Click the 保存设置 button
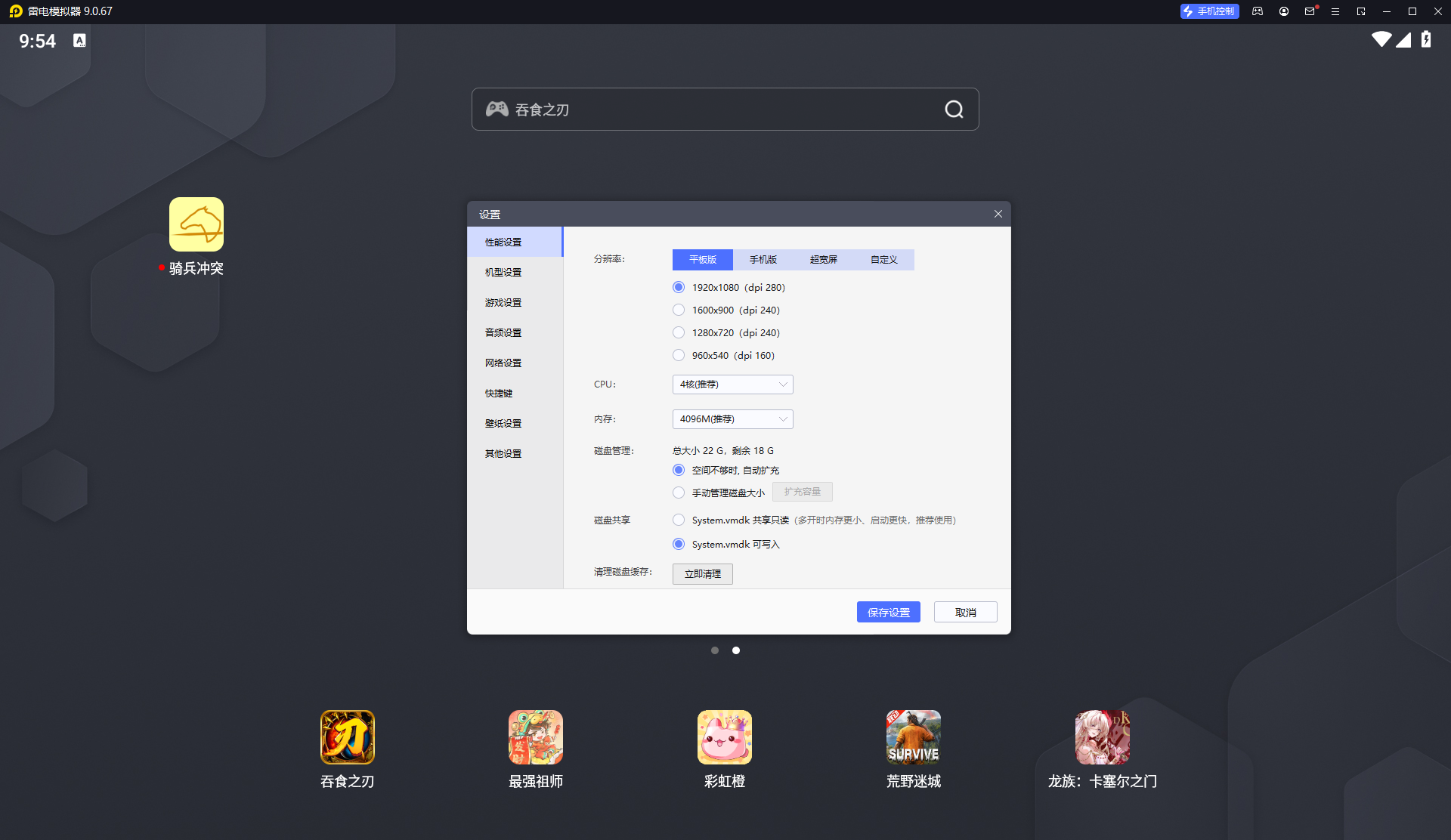The image size is (1451, 840). tap(888, 612)
